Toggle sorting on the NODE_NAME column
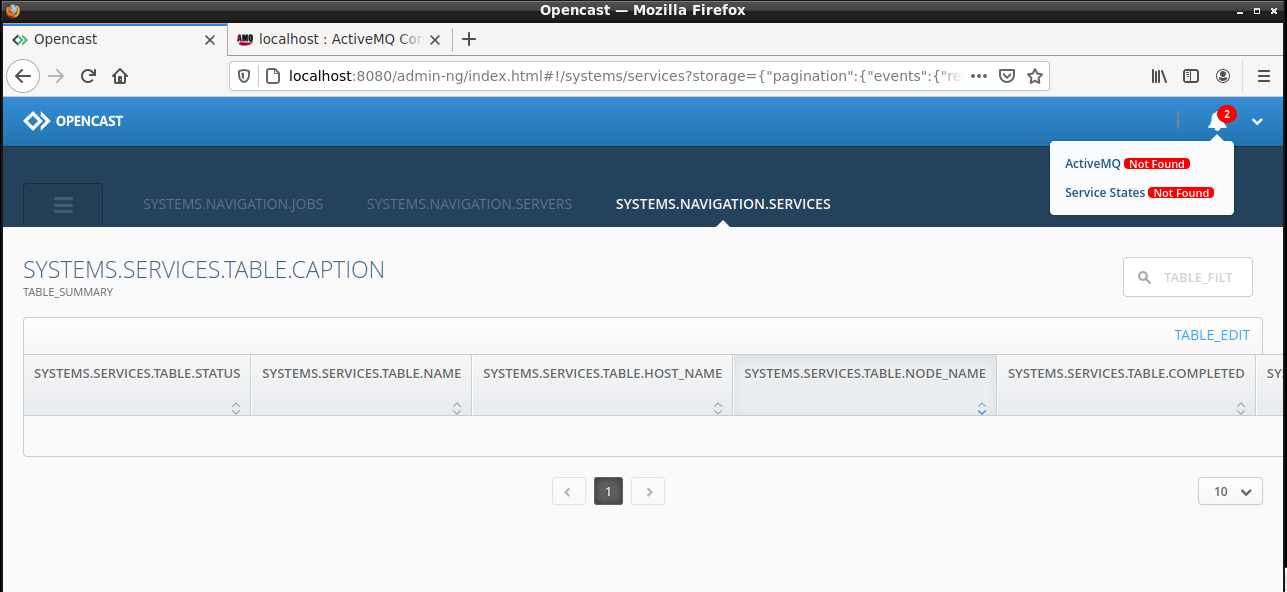Screen dimensions: 1287x592 (980, 408)
